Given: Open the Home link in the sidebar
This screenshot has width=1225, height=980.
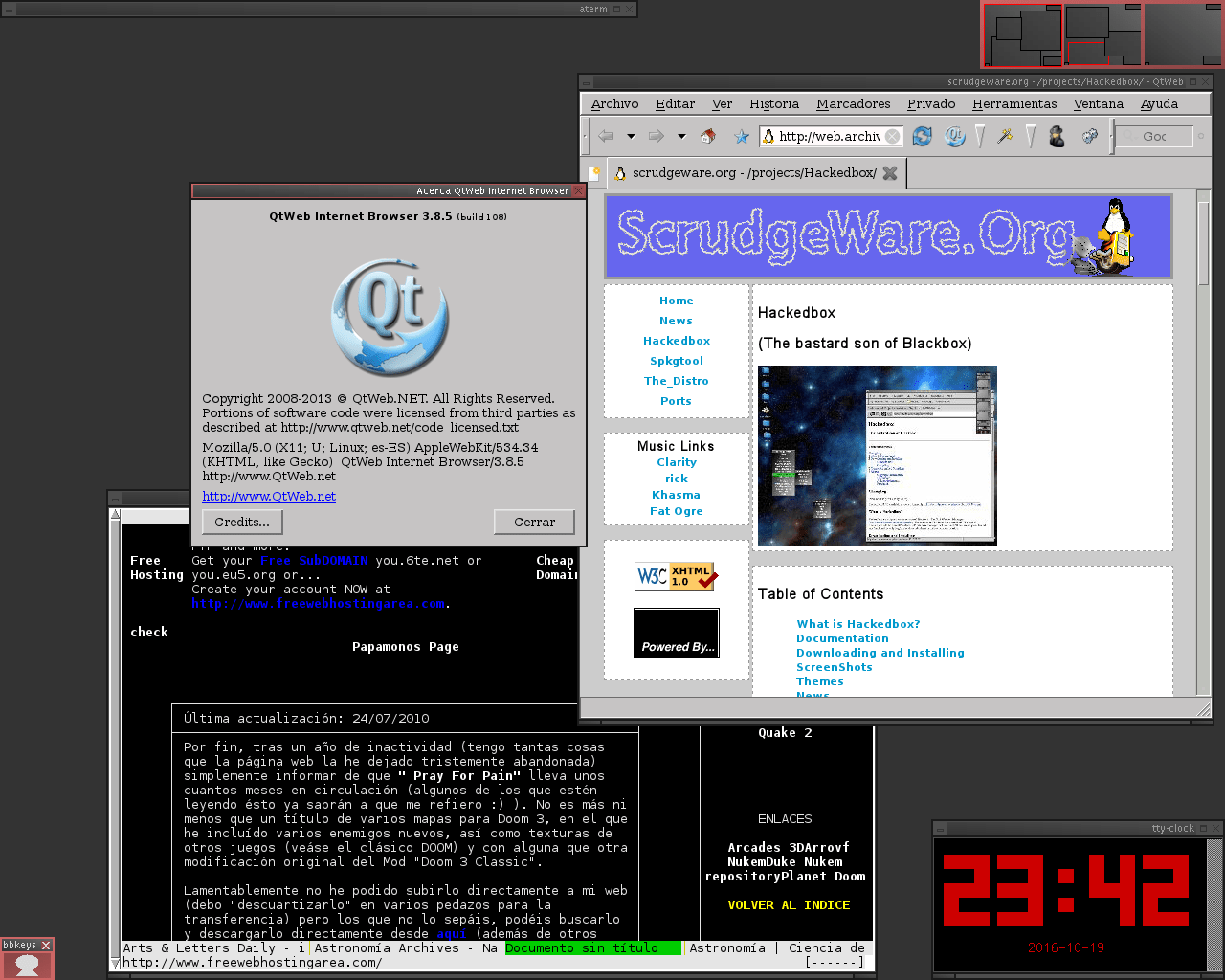Looking at the screenshot, I should 676,301.
